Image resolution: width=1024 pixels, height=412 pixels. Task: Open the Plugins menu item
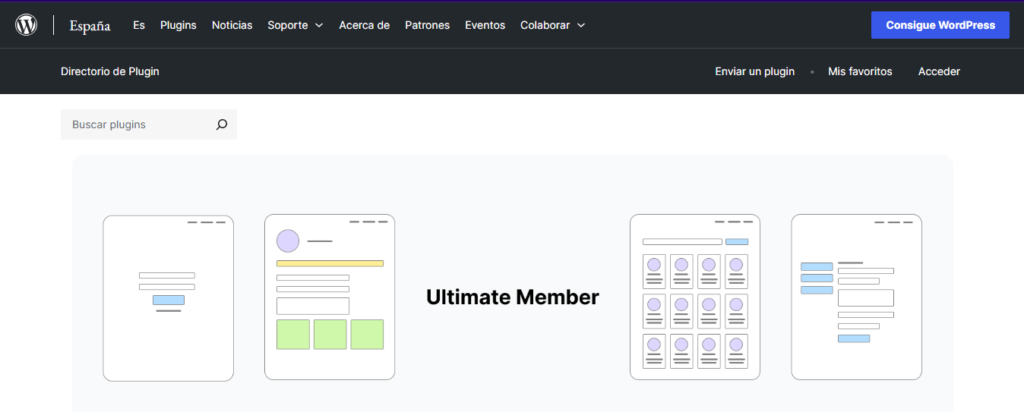coord(178,25)
